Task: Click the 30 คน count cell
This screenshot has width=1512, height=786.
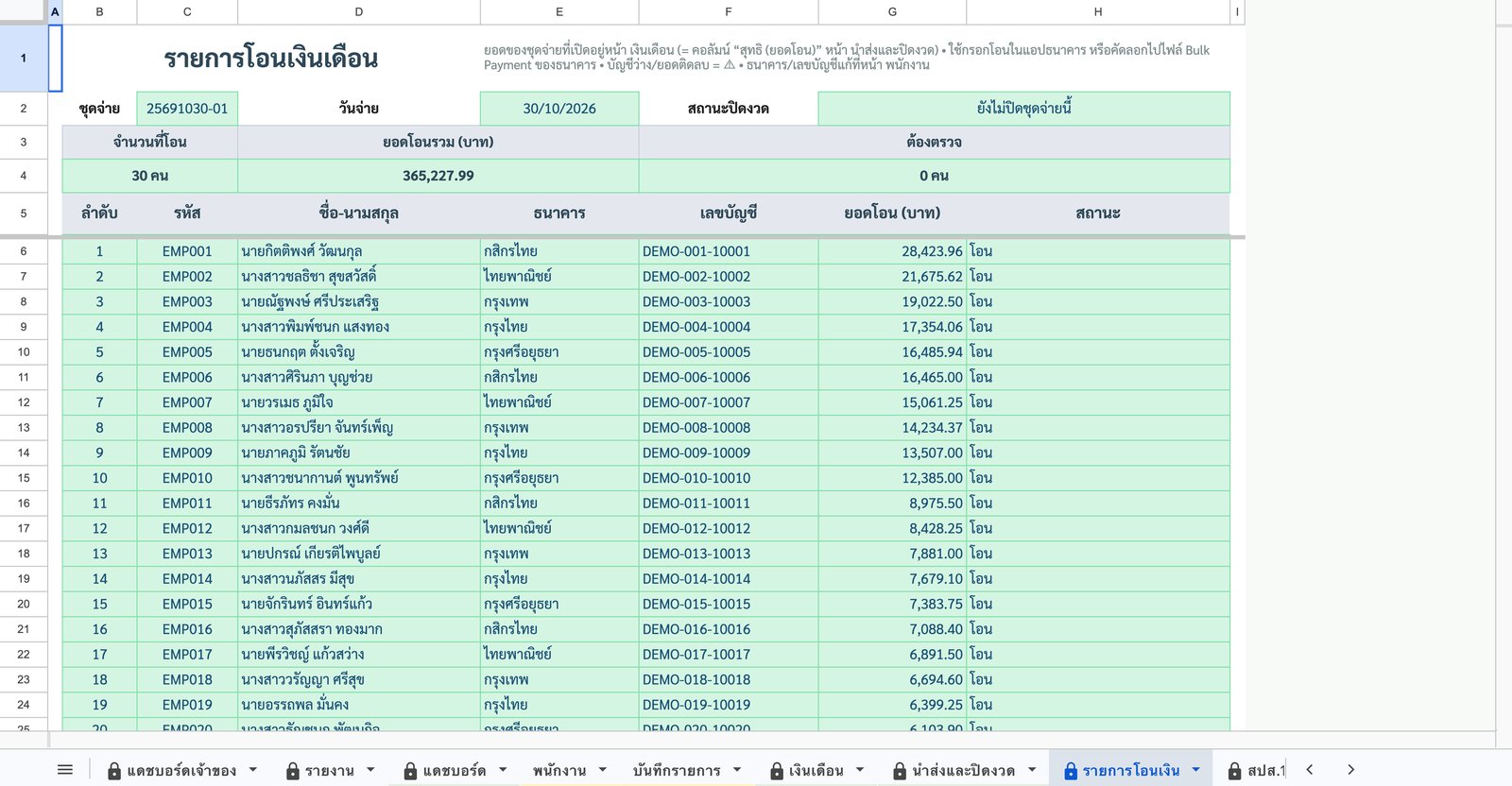Action: [150, 176]
